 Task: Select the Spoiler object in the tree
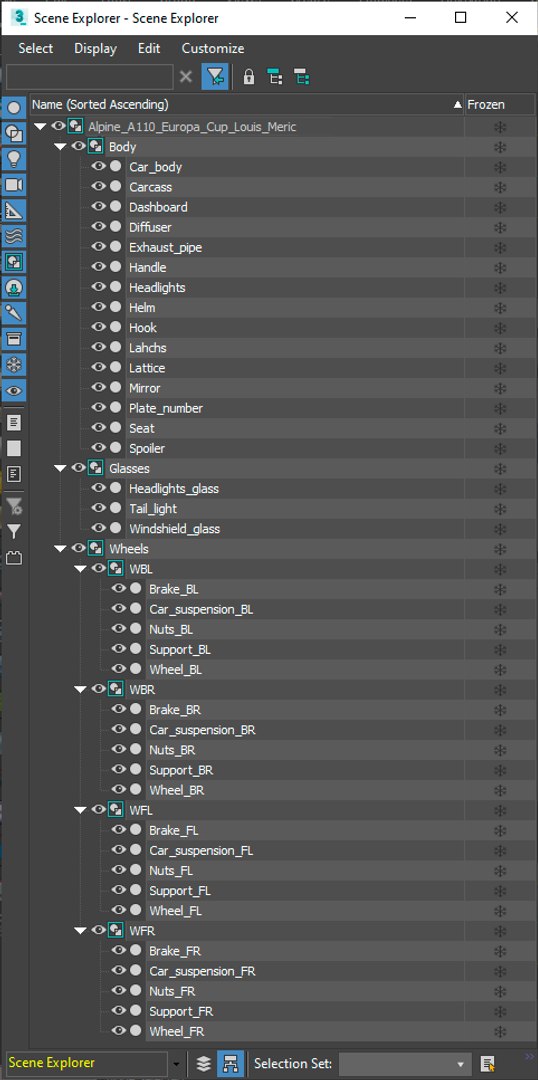tap(147, 448)
